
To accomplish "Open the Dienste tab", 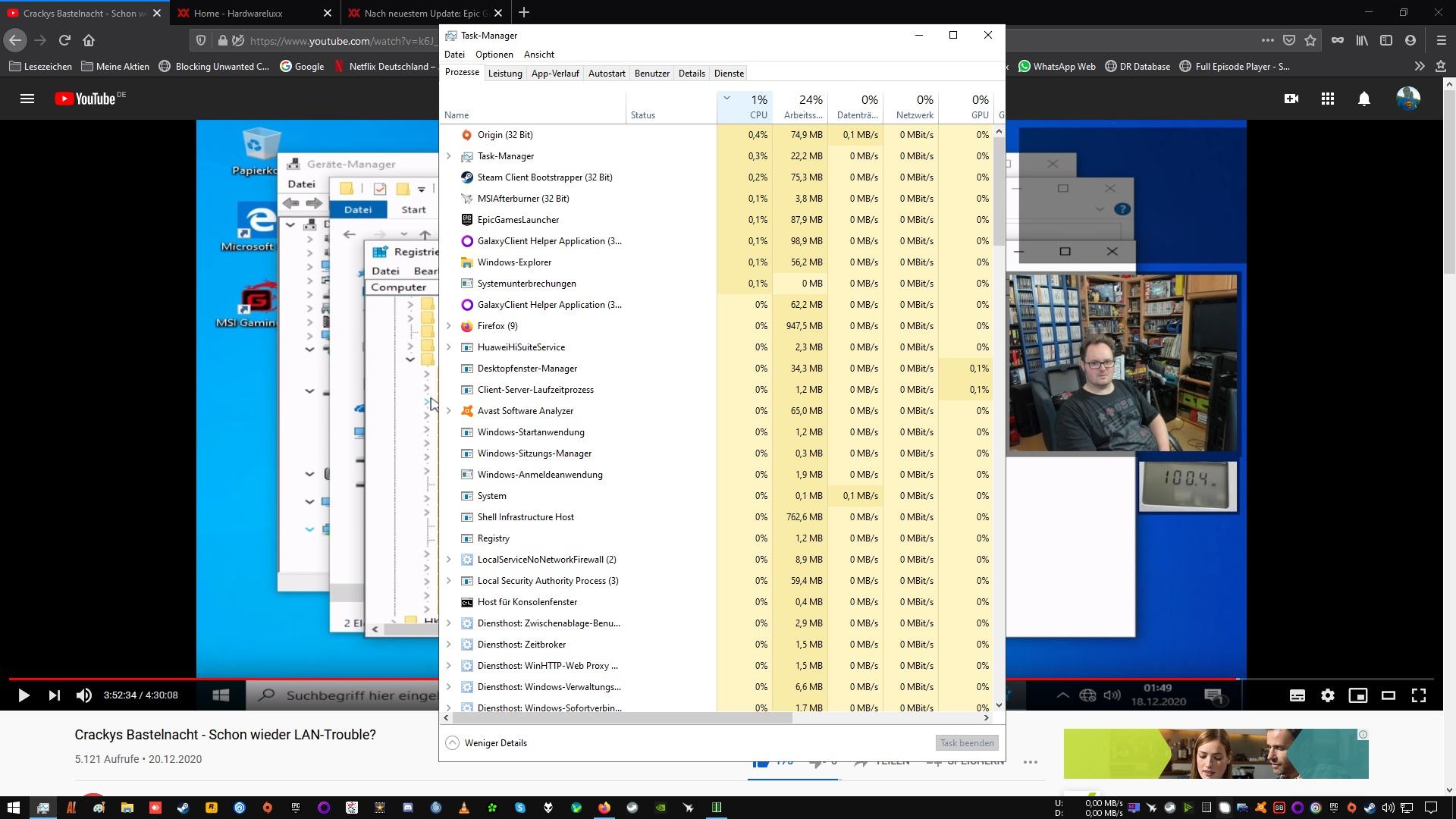I will pos(729,74).
